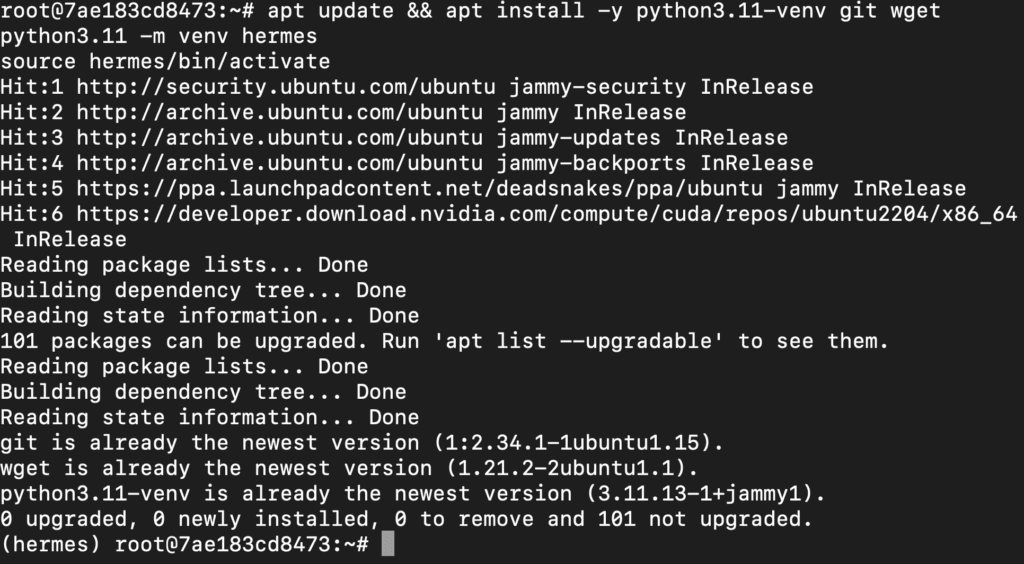The width and height of the screenshot is (1024, 564).
Task: Click the terminal cursor block at the prompt
Action: click(x=387, y=544)
